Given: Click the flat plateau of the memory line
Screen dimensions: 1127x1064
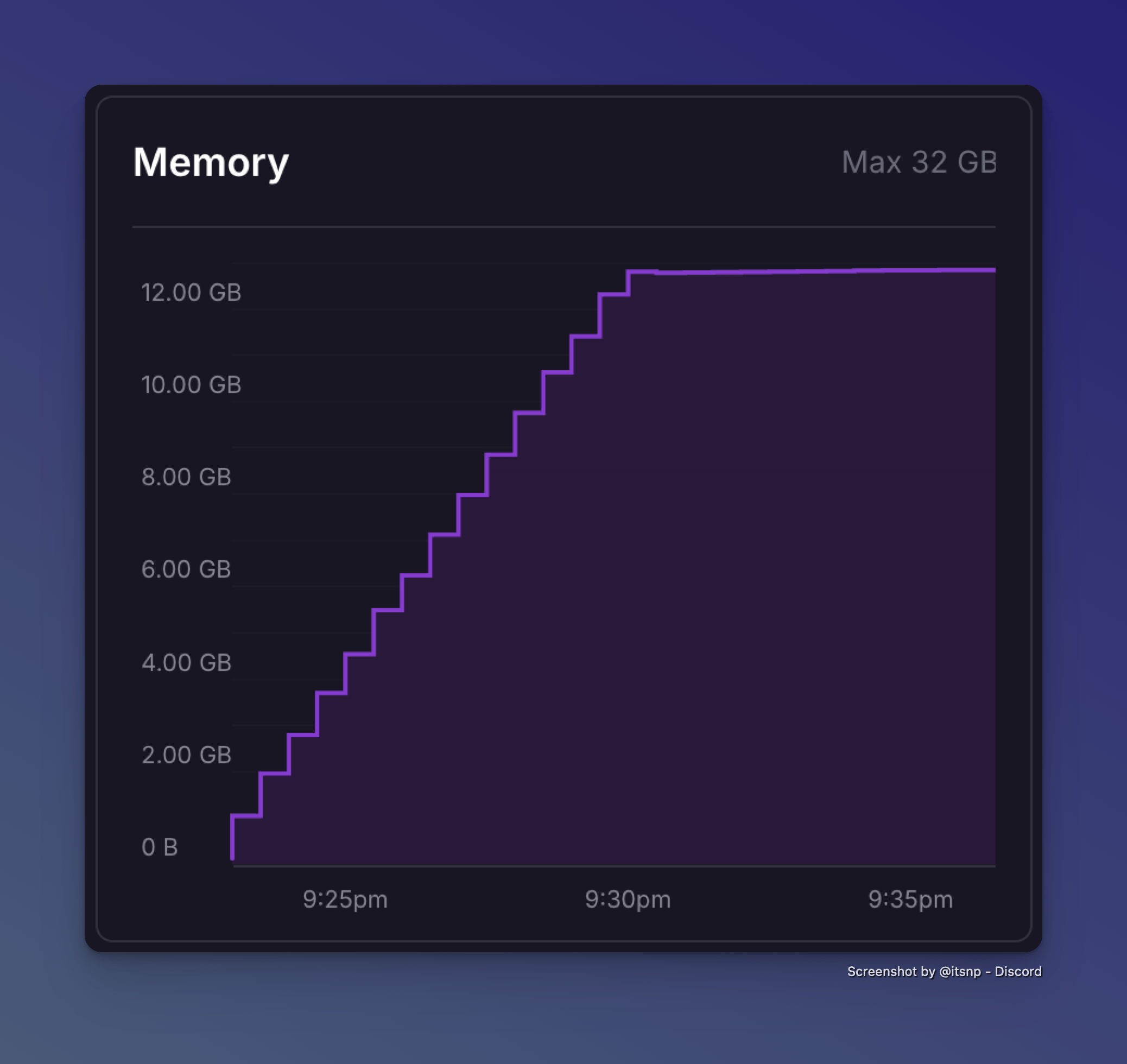Looking at the screenshot, I should tap(822, 271).
